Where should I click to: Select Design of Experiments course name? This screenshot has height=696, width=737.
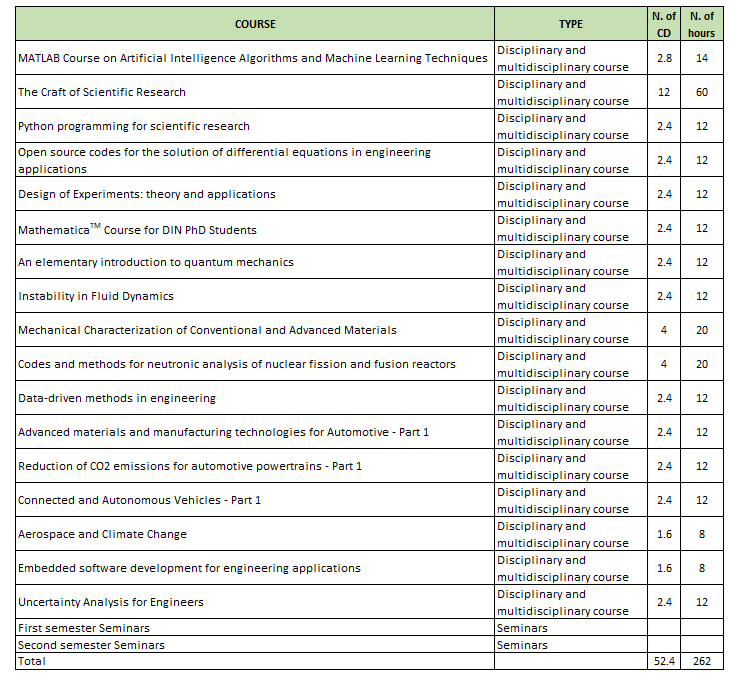147,194
